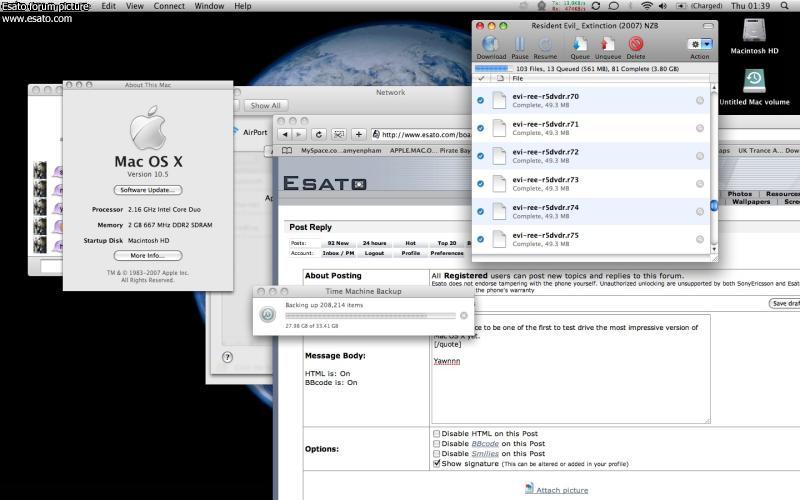Open the bookmarks book icon in Safari
Screen dimensions: 800x500
point(287,151)
